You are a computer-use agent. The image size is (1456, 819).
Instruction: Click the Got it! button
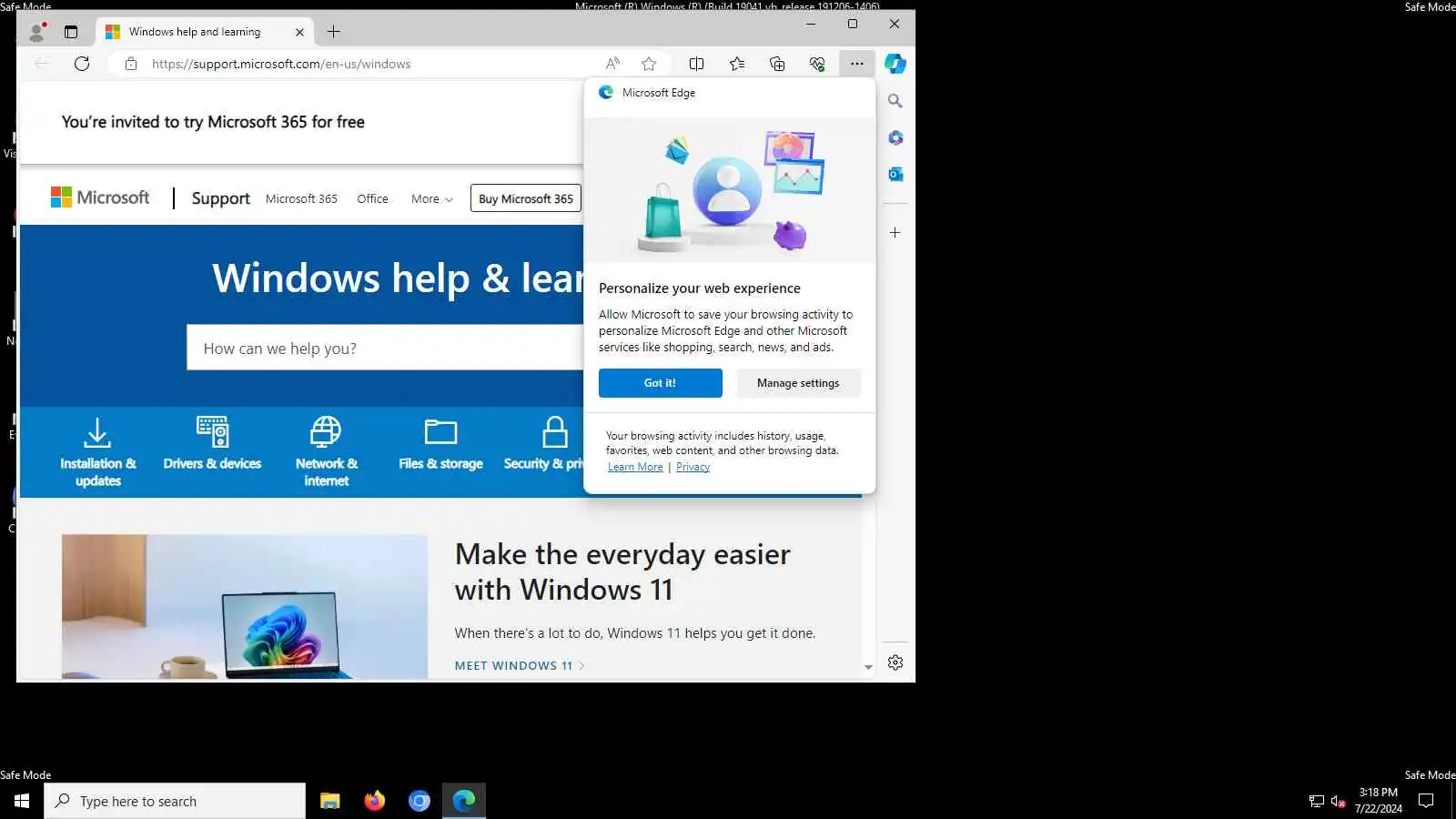(x=661, y=383)
